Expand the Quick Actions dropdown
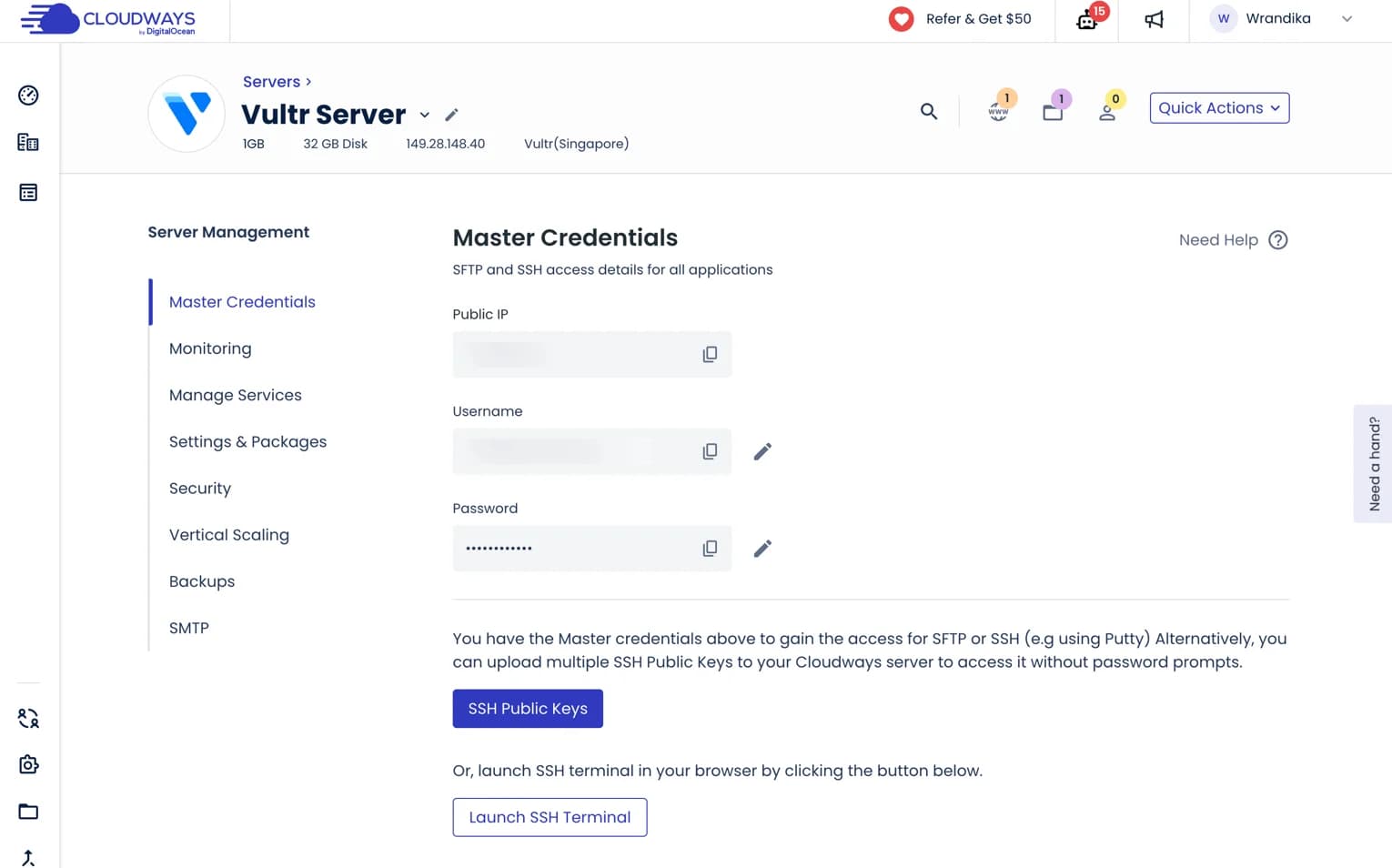1392x868 pixels. (x=1218, y=108)
